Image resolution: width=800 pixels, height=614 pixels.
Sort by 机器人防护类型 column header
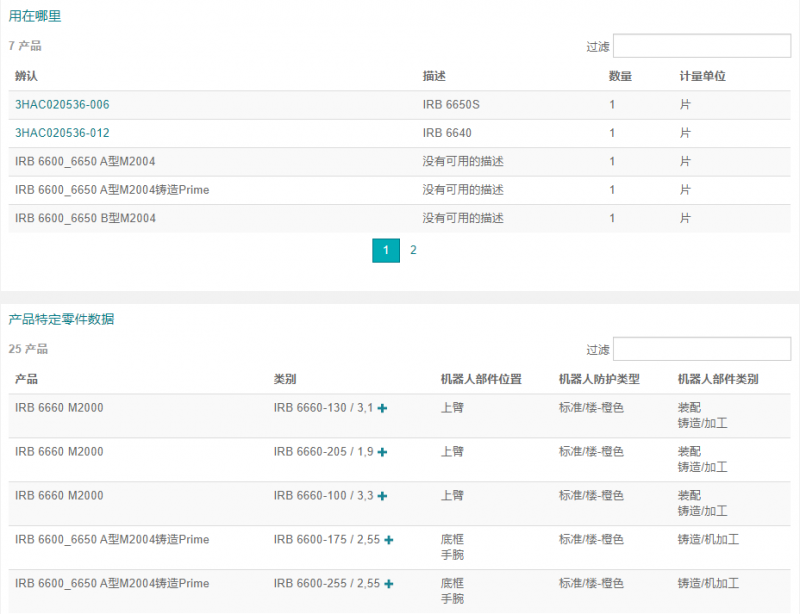tap(599, 379)
